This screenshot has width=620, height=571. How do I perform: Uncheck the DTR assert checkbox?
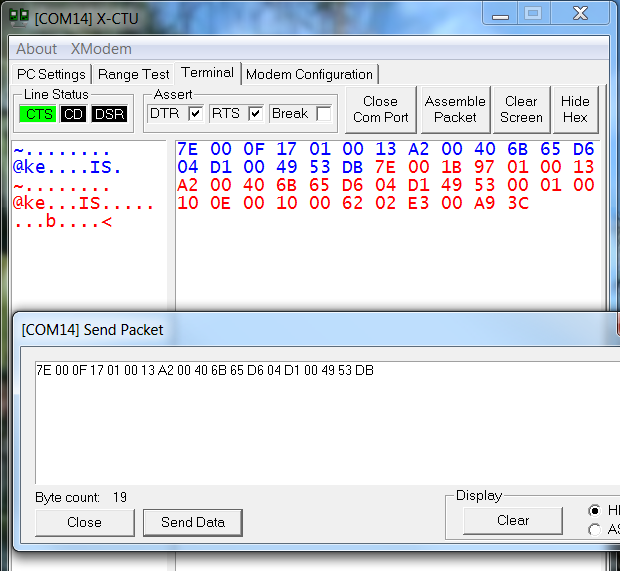click(195, 114)
